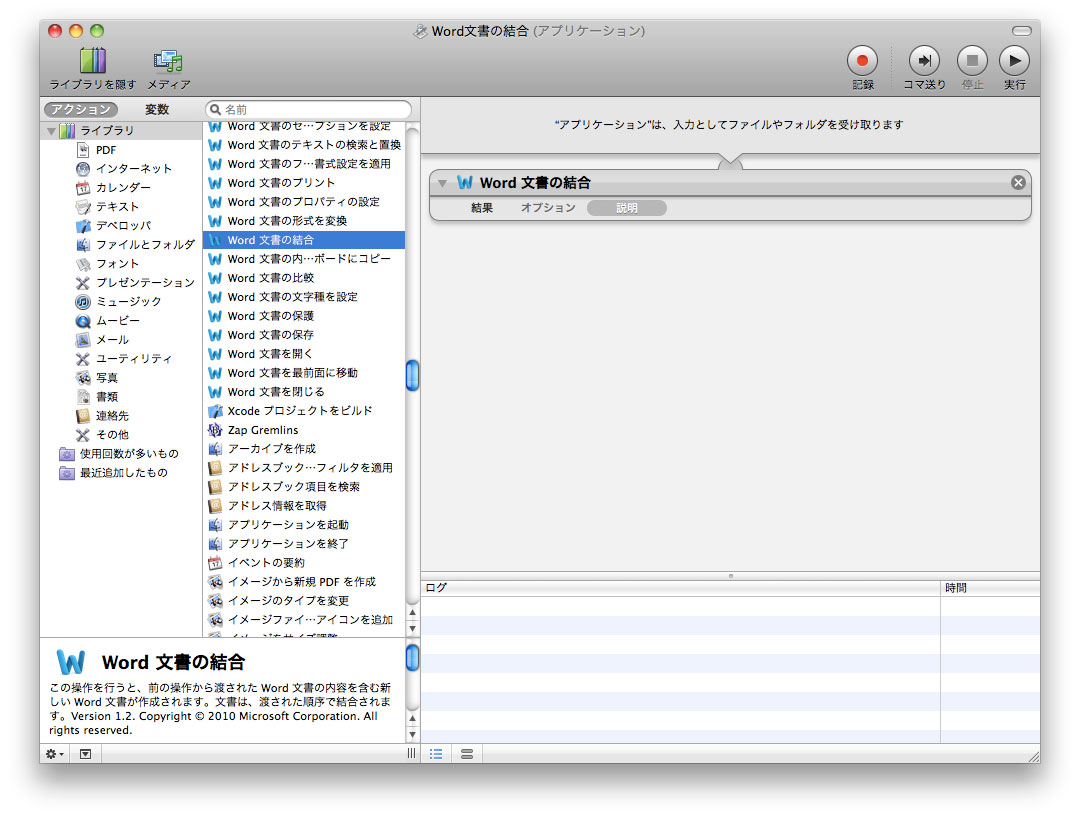
Task: Select action Word 文書の文字種を設定
Action: (x=304, y=297)
